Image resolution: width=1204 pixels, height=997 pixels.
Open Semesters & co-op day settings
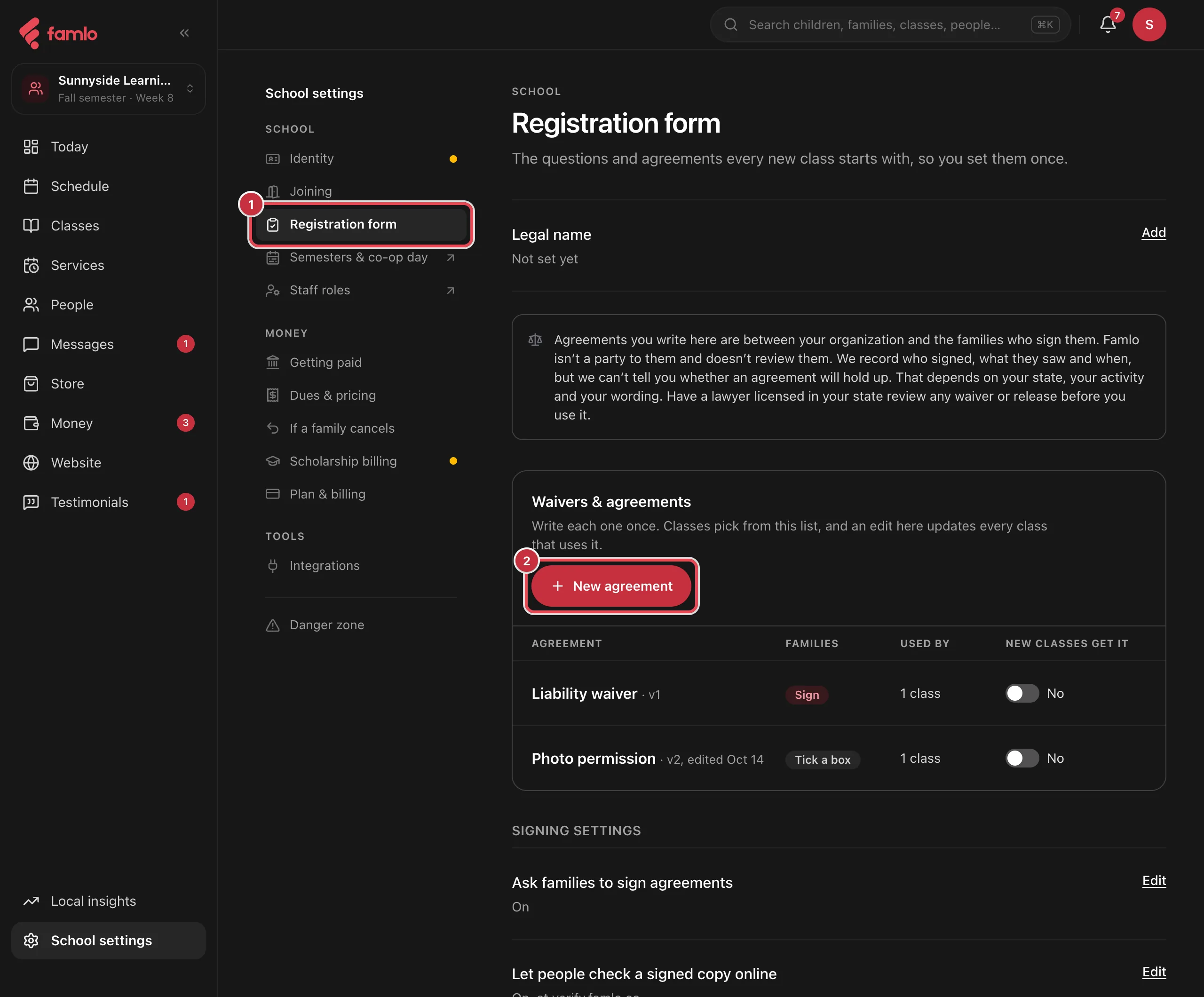coord(361,257)
